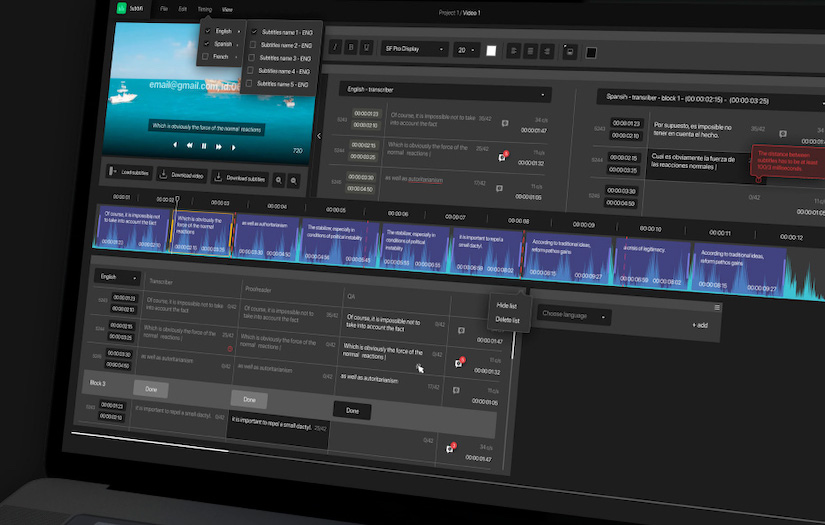Open the Timing menu
The width and height of the screenshot is (825, 525).
(205, 9)
